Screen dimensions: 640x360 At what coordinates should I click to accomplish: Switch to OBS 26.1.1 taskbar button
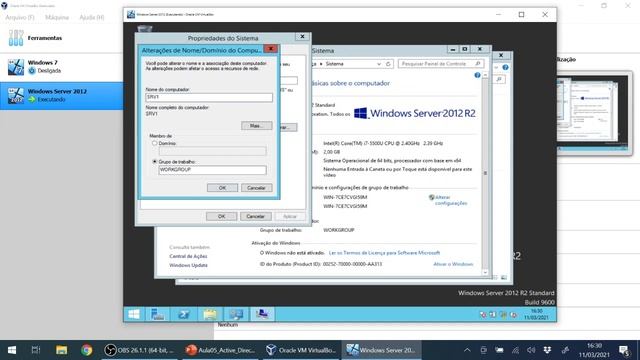139,350
